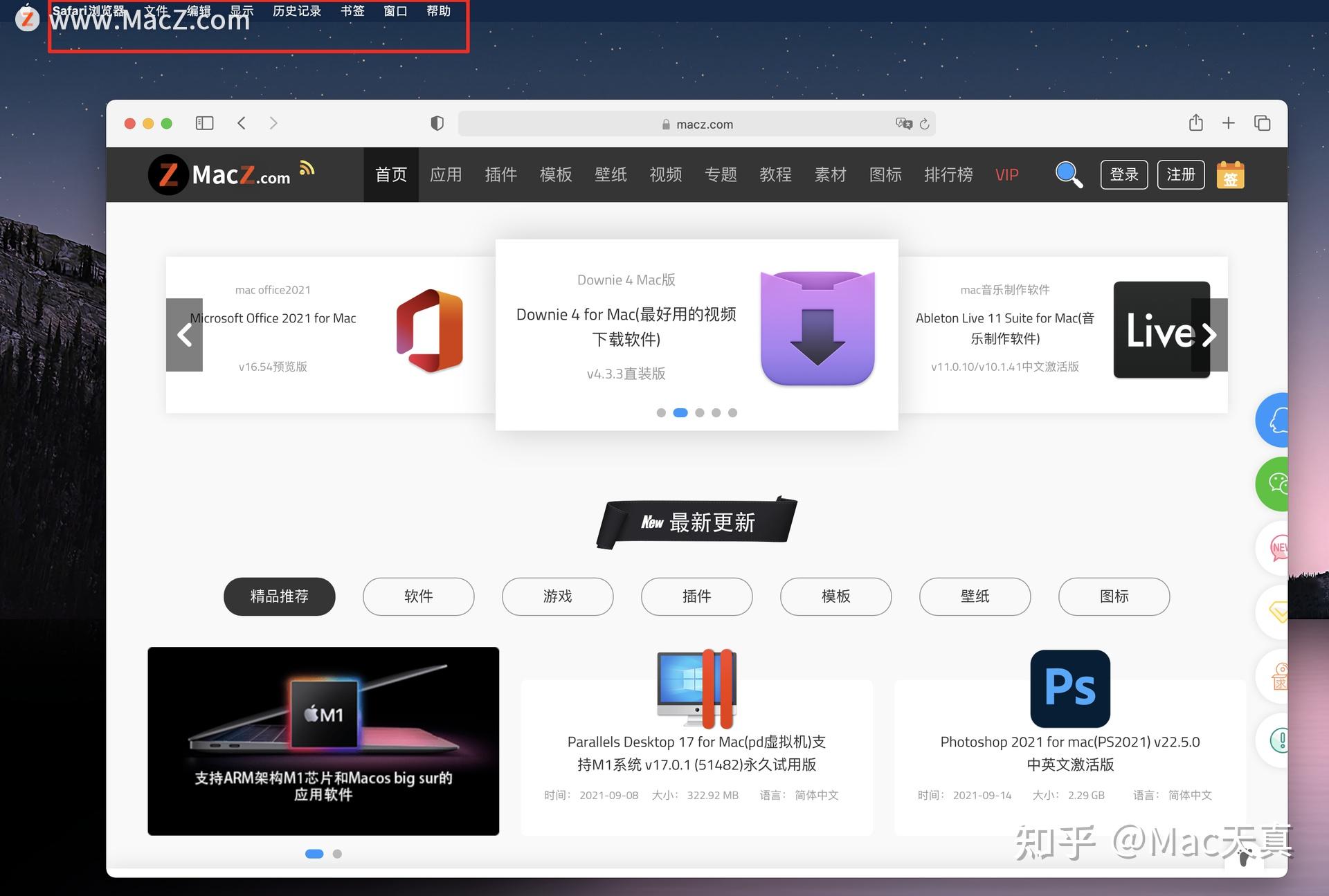
Task: Click the orange 签 sign-in calendar icon
Action: click(x=1231, y=175)
